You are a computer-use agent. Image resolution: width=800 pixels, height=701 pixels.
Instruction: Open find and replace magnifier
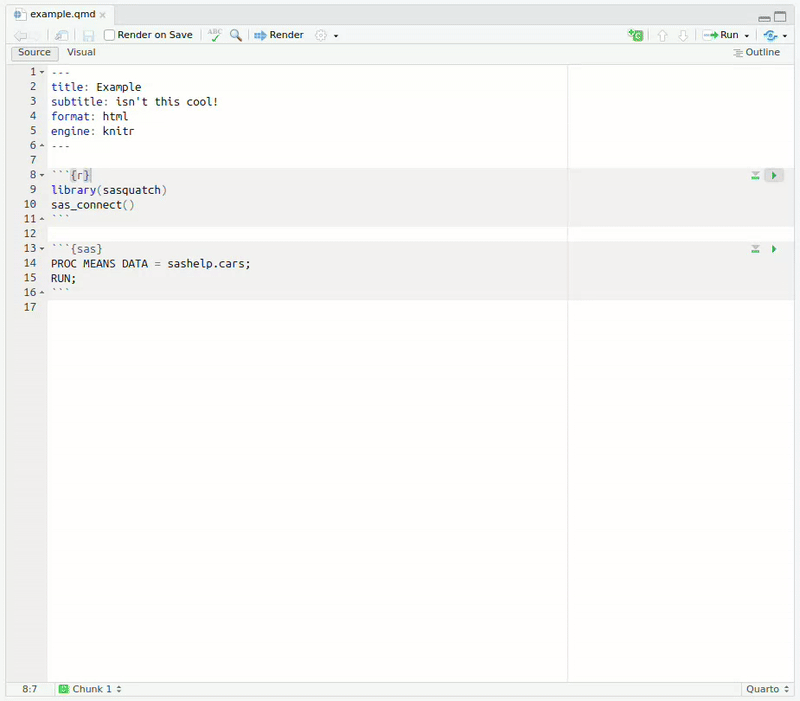236,35
